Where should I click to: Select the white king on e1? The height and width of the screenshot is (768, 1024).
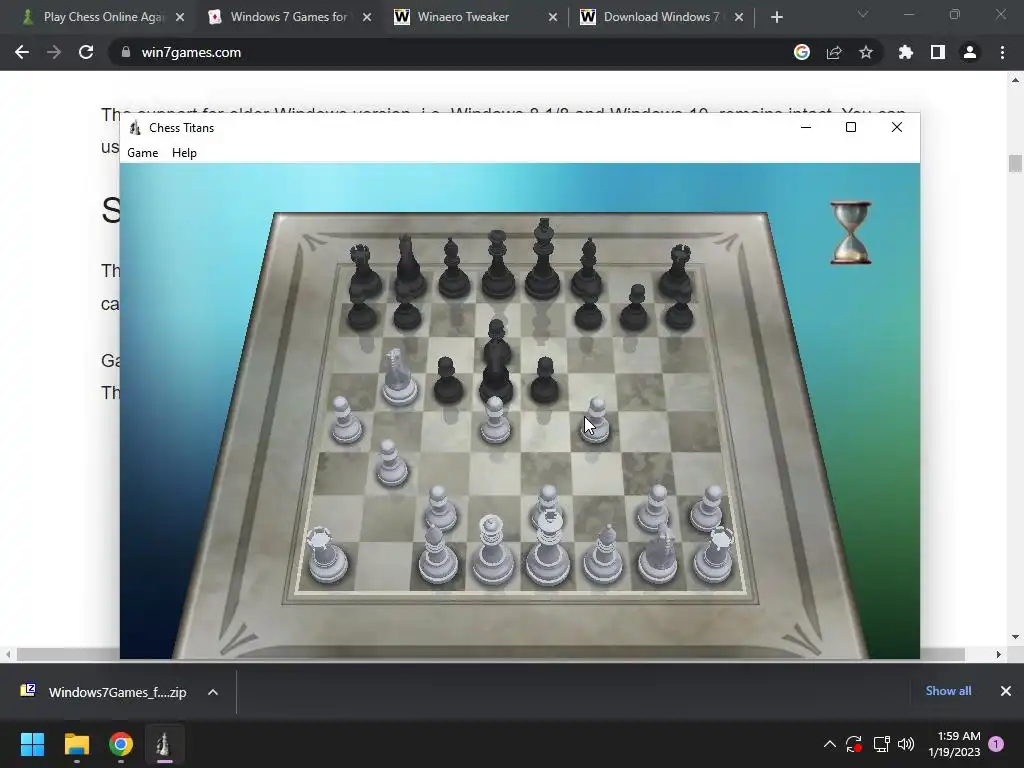click(547, 547)
